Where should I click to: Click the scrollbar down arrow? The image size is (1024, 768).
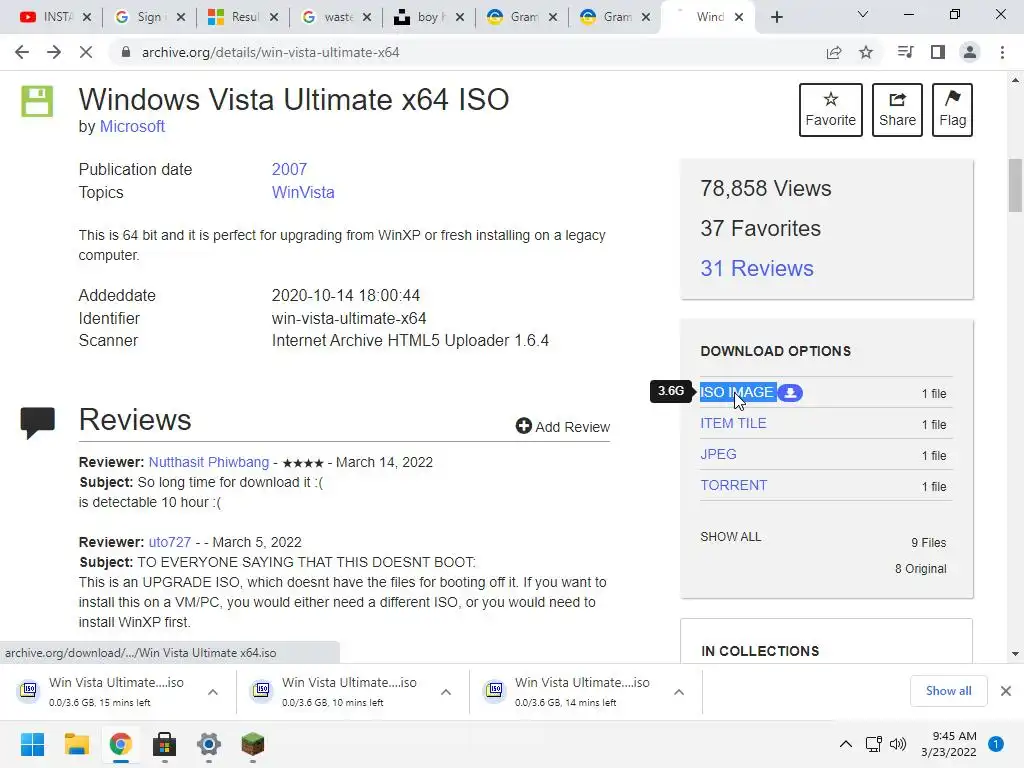1016,654
